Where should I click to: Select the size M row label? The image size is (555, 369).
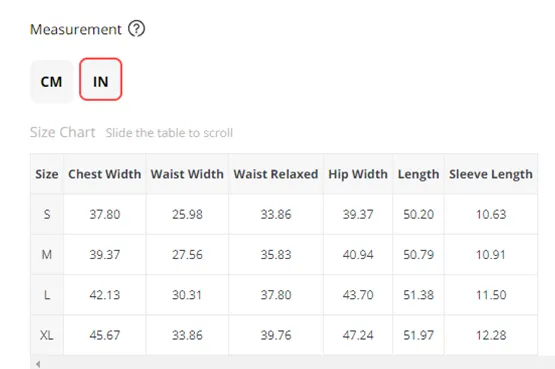47,255
